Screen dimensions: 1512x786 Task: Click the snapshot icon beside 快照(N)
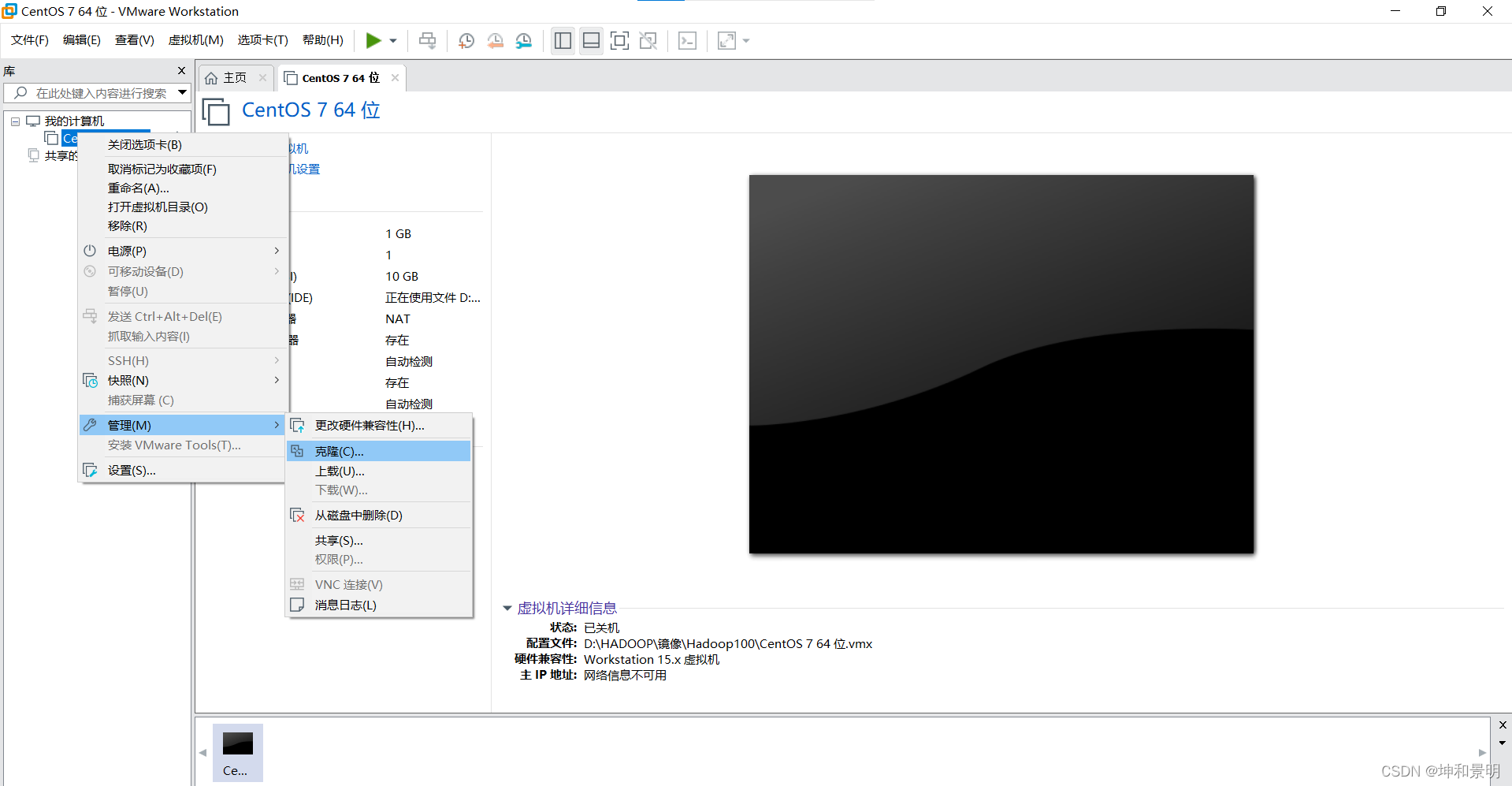(x=91, y=381)
